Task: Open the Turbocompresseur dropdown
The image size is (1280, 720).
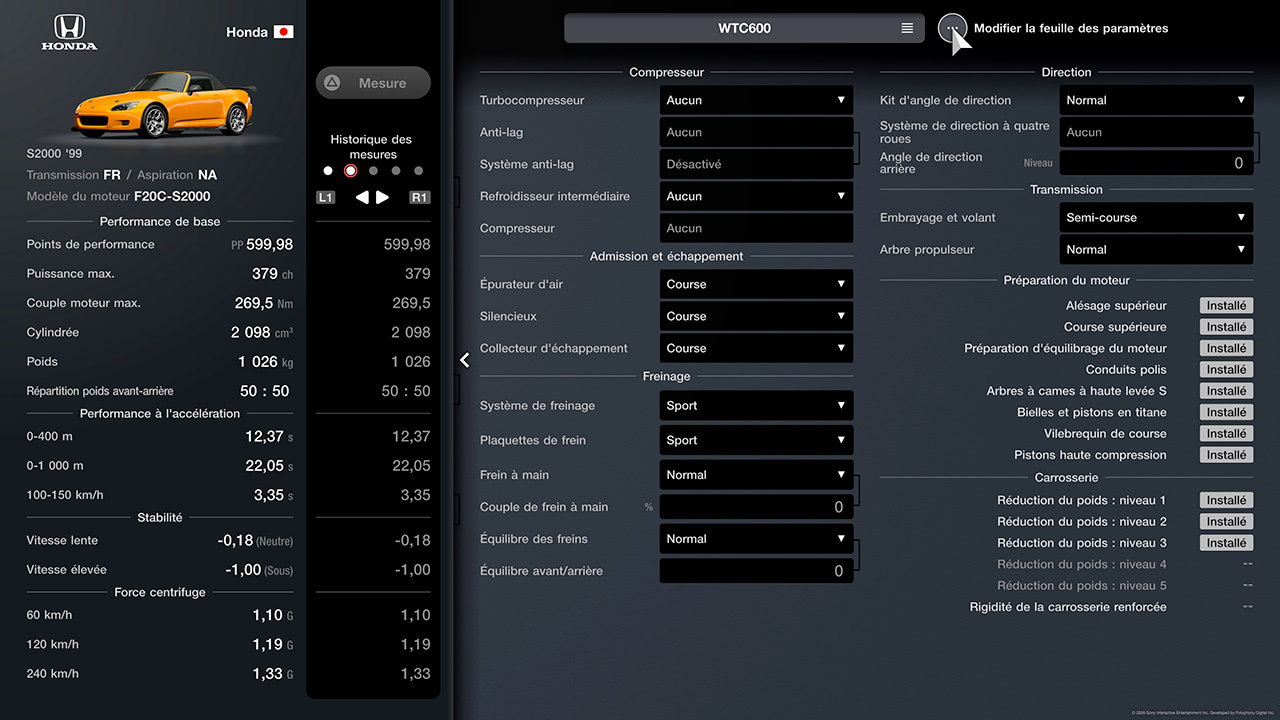Action: [756, 100]
